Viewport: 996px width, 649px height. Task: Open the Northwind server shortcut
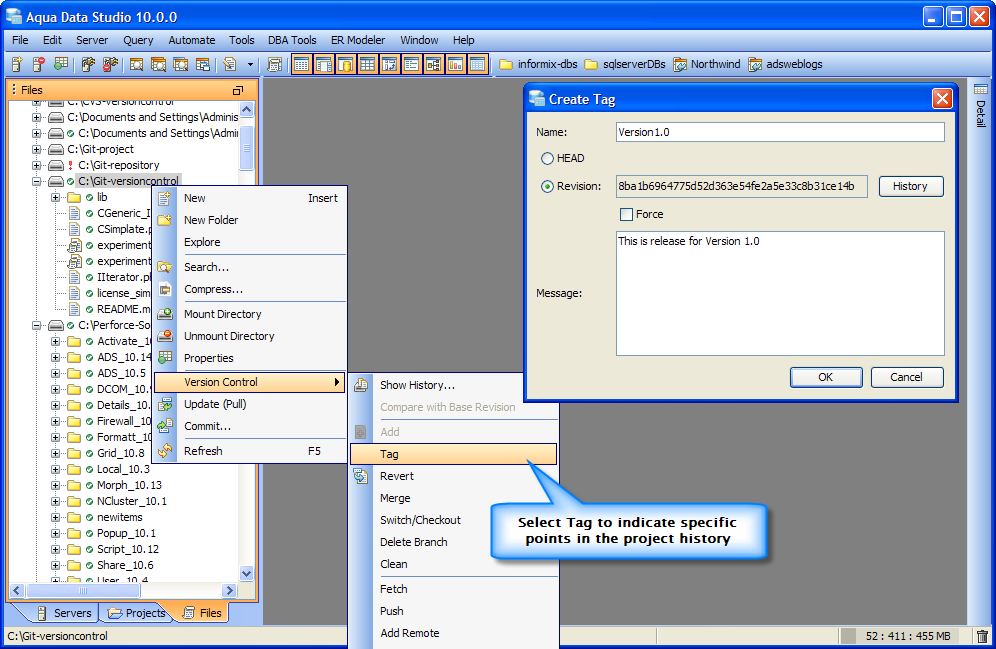707,64
